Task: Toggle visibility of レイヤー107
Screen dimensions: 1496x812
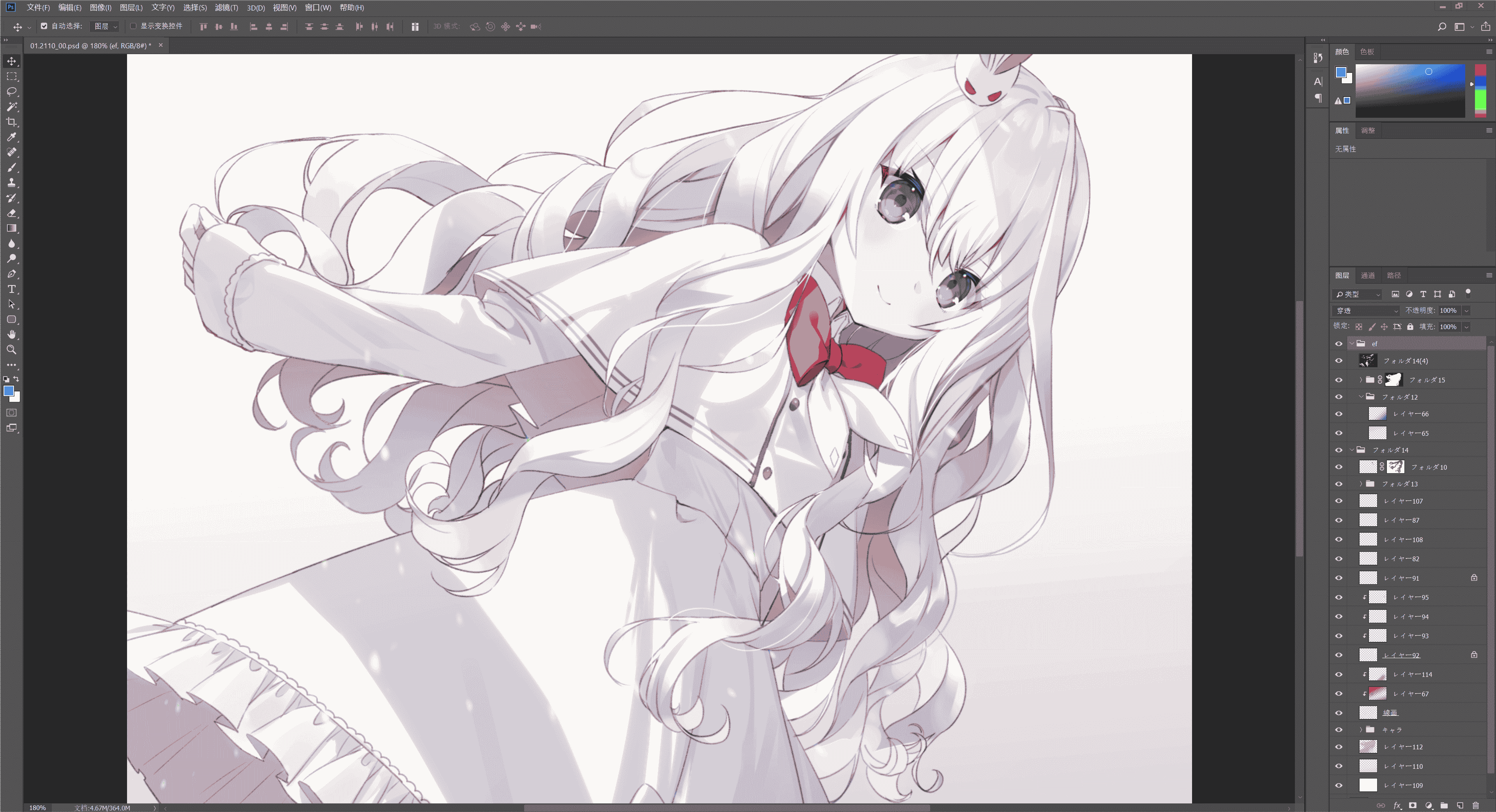Action: [x=1339, y=501]
